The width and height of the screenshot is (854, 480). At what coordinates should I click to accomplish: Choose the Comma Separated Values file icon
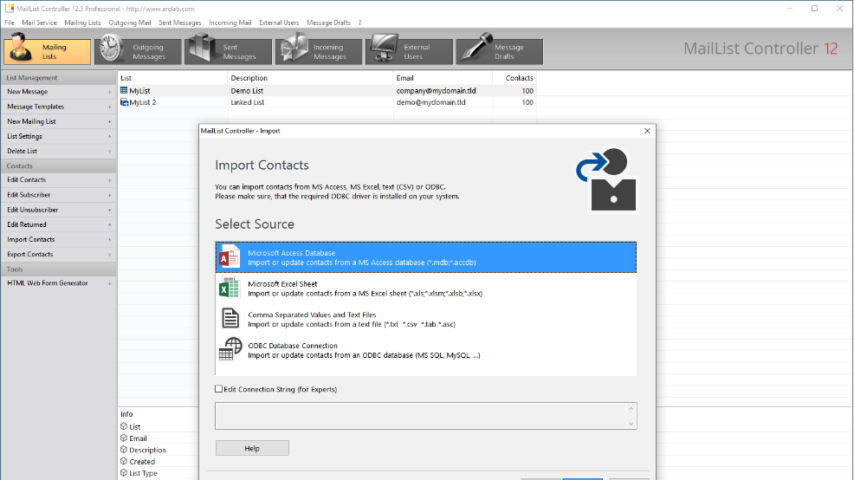pyautogui.click(x=230, y=319)
